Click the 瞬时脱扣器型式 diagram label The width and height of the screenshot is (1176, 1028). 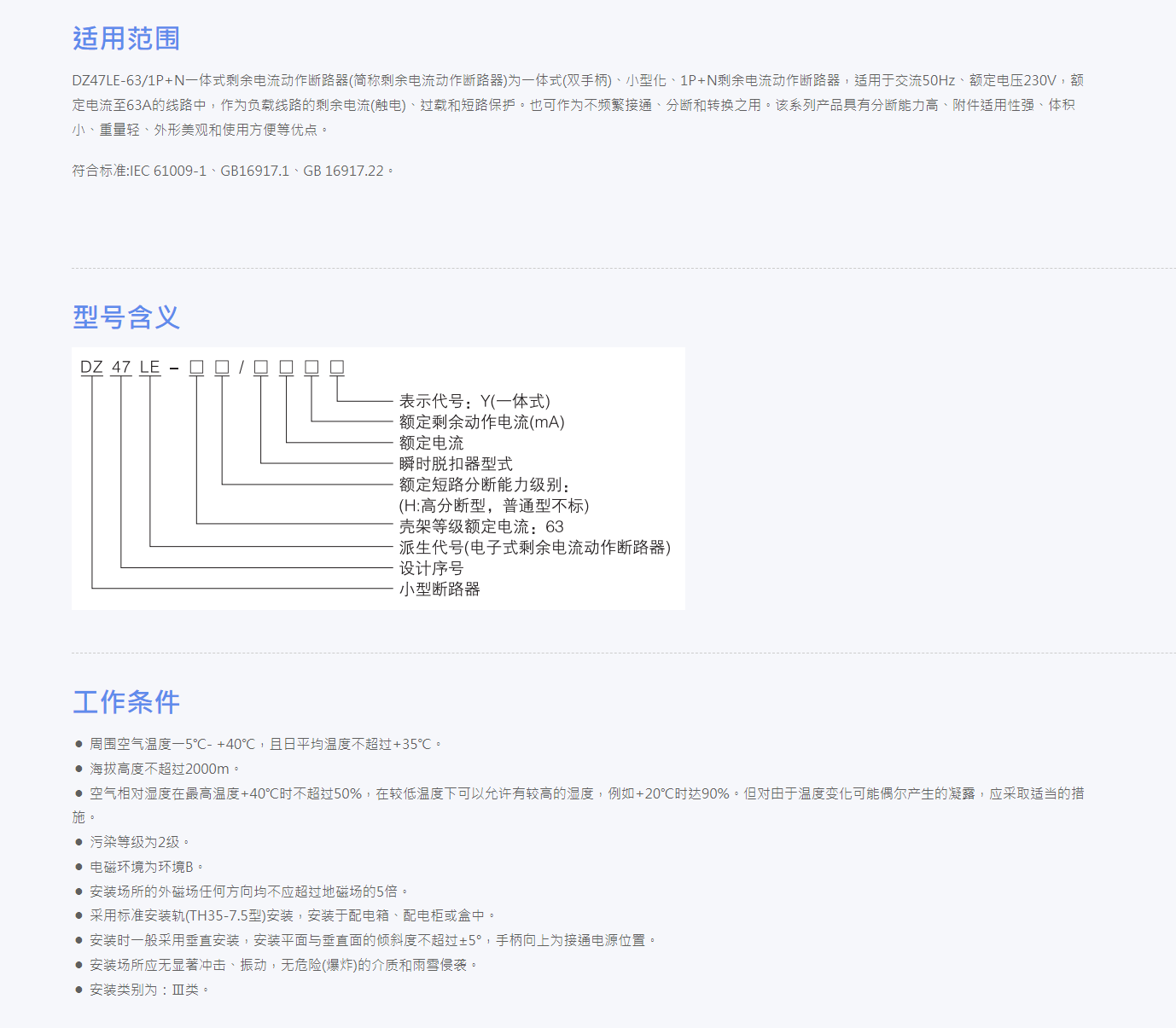[456, 464]
